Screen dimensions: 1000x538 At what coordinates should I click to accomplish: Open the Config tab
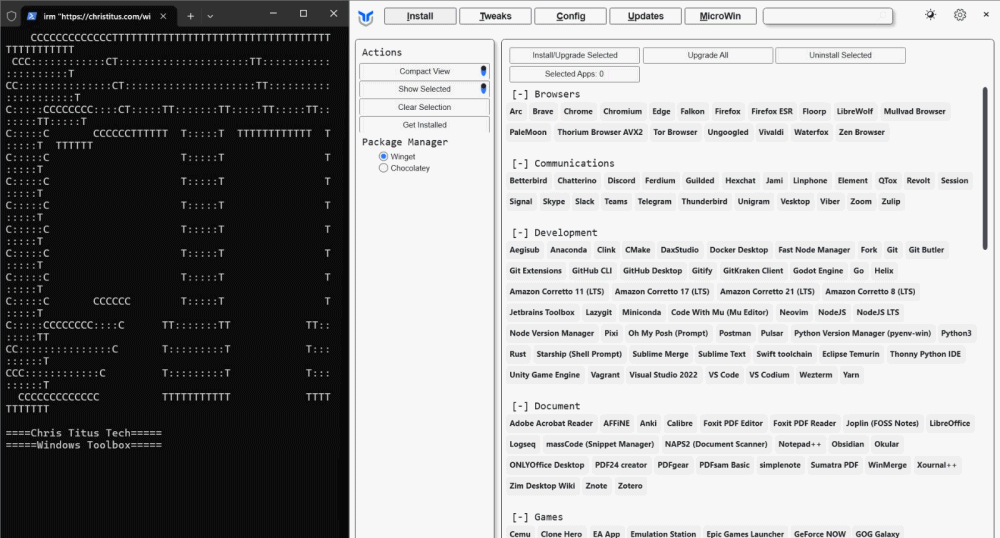click(x=570, y=16)
